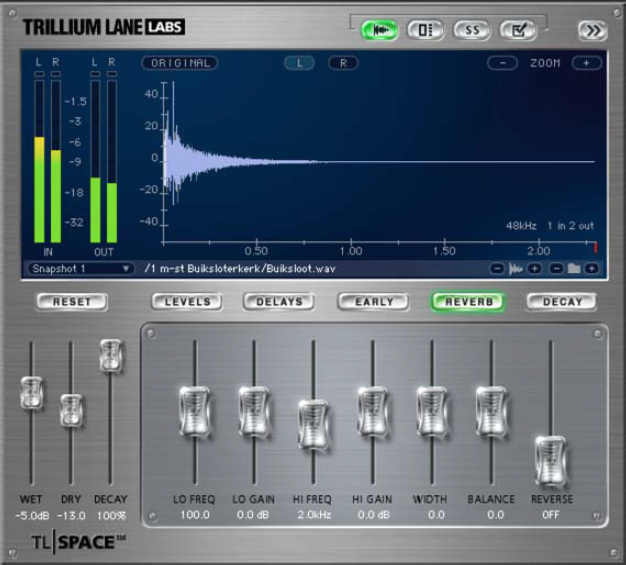The image size is (626, 565).
Task: Zoom out using the ZOOM minus button
Action: pyautogui.click(x=503, y=63)
